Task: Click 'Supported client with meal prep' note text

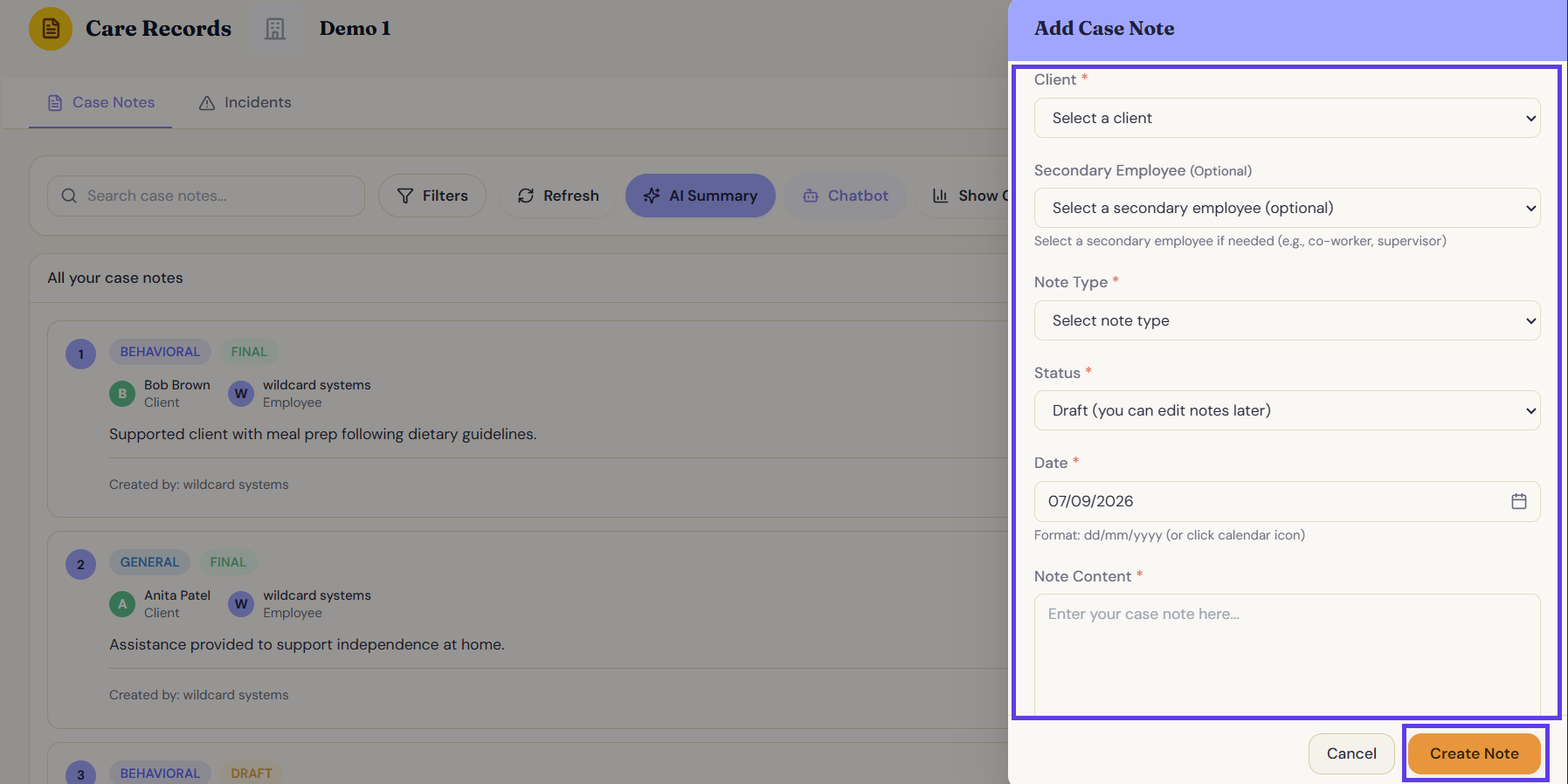Action: 322,434
